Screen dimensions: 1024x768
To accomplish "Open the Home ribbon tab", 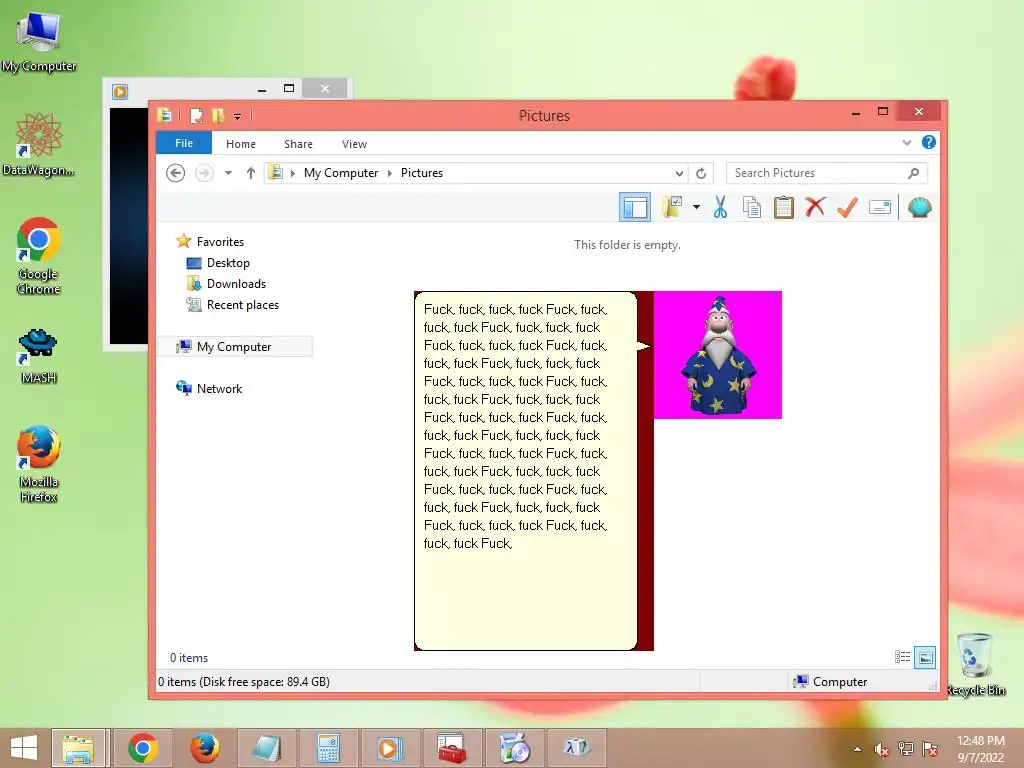I will tap(241, 144).
